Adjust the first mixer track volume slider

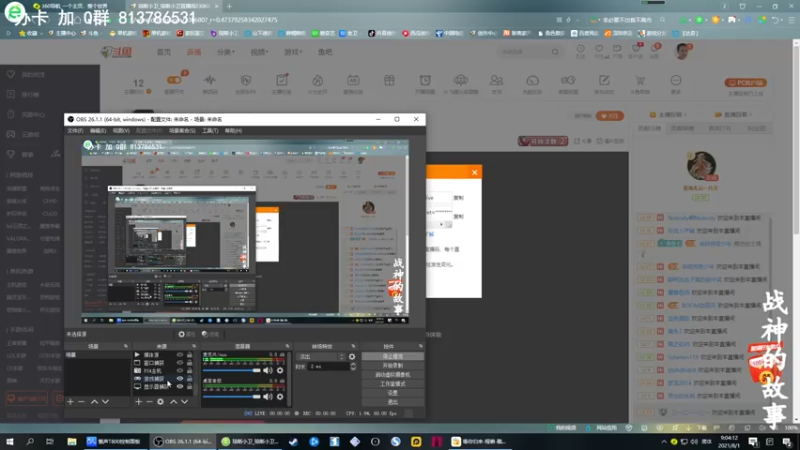232,370
